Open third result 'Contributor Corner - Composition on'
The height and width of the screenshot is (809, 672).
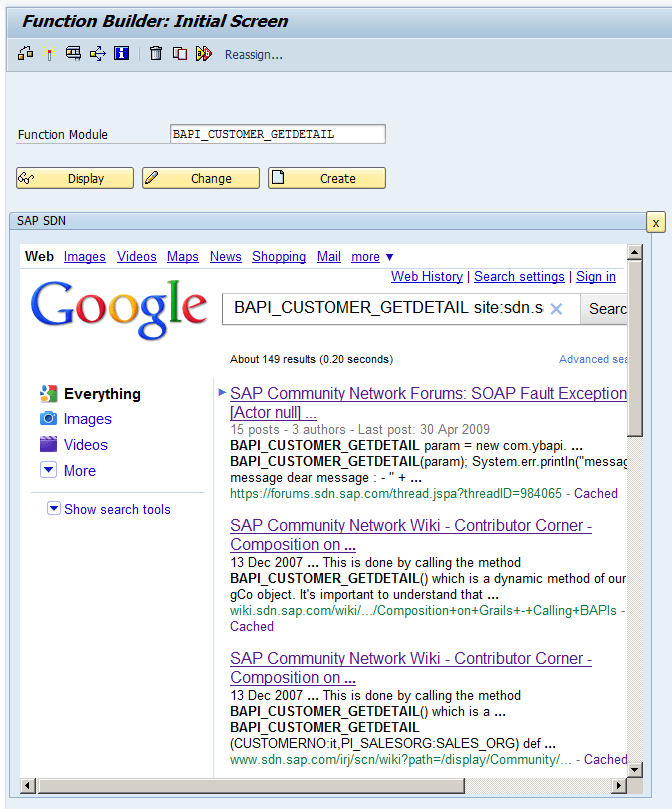(x=411, y=668)
